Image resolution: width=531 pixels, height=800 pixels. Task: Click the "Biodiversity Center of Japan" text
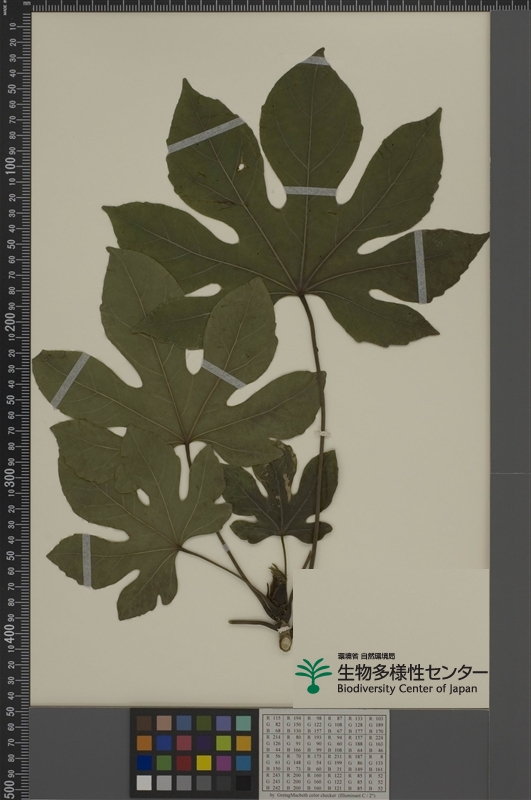click(407, 689)
